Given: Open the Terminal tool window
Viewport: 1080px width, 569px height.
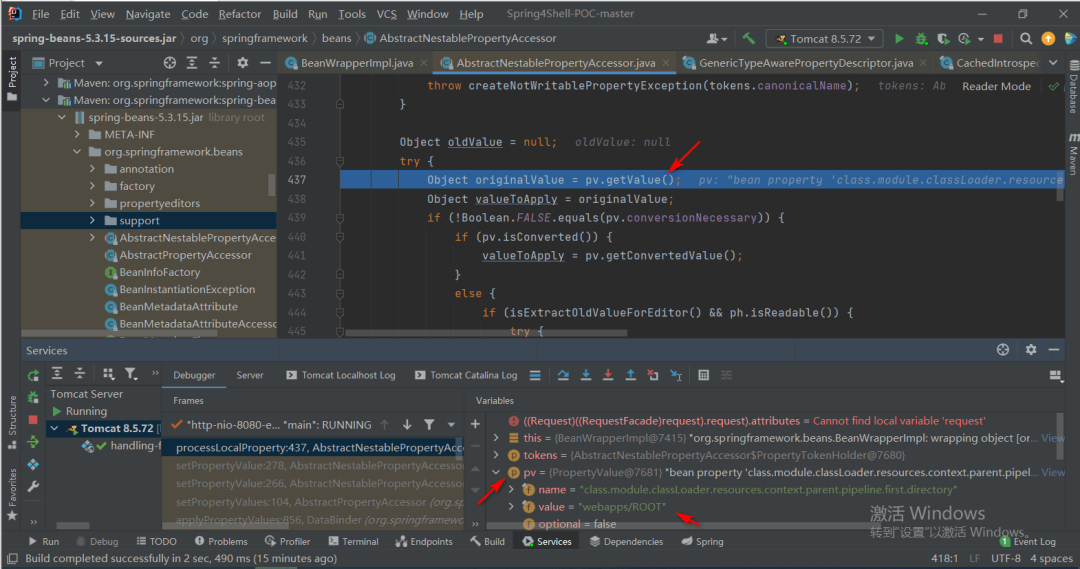Looking at the screenshot, I should (353, 541).
